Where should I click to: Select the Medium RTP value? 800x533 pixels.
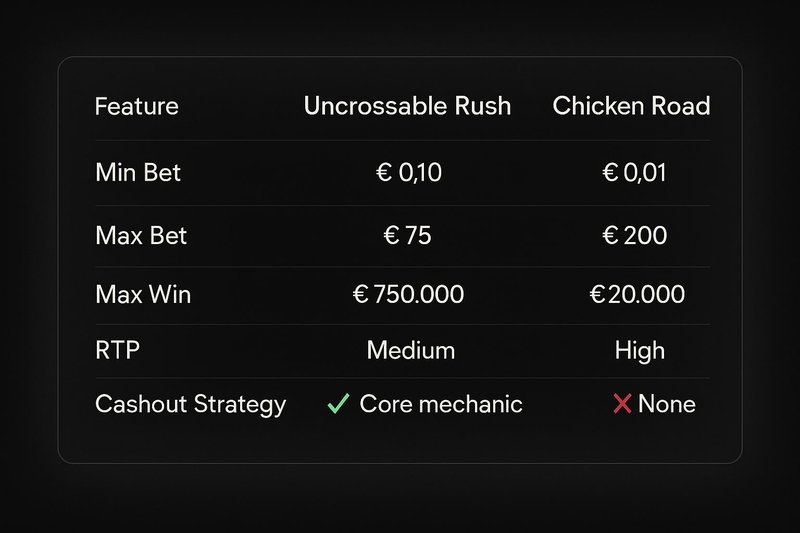click(x=410, y=351)
